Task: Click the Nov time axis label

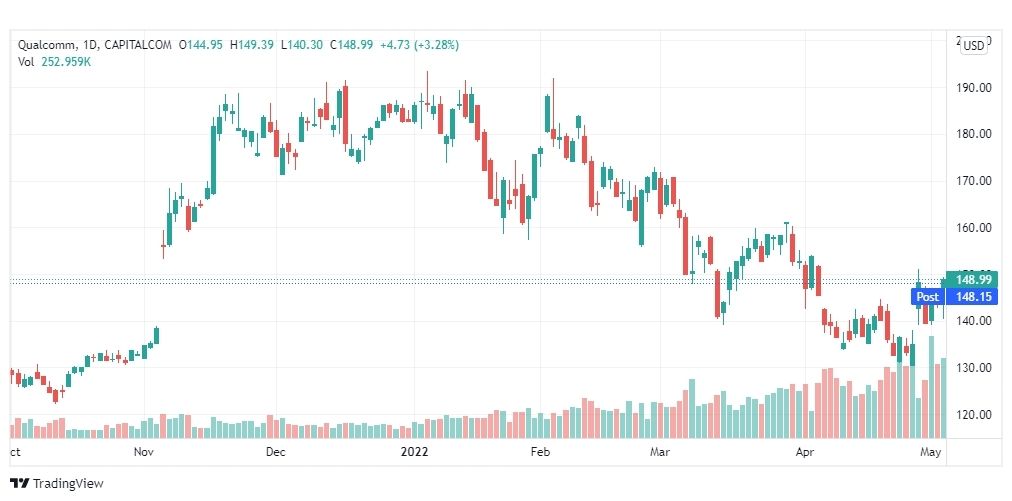Action: click(143, 451)
